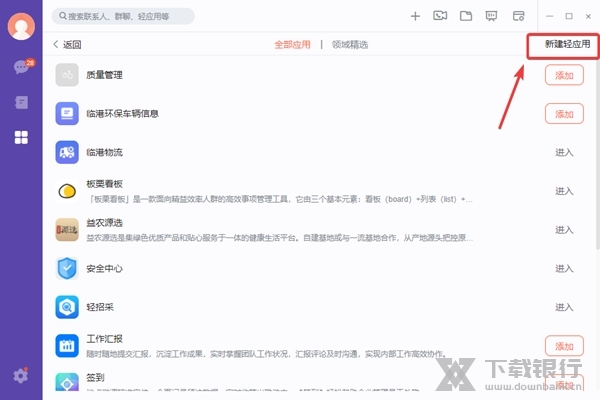Screen dimensions: 600x400
Task: Click the plus create icon
Action: (415, 16)
